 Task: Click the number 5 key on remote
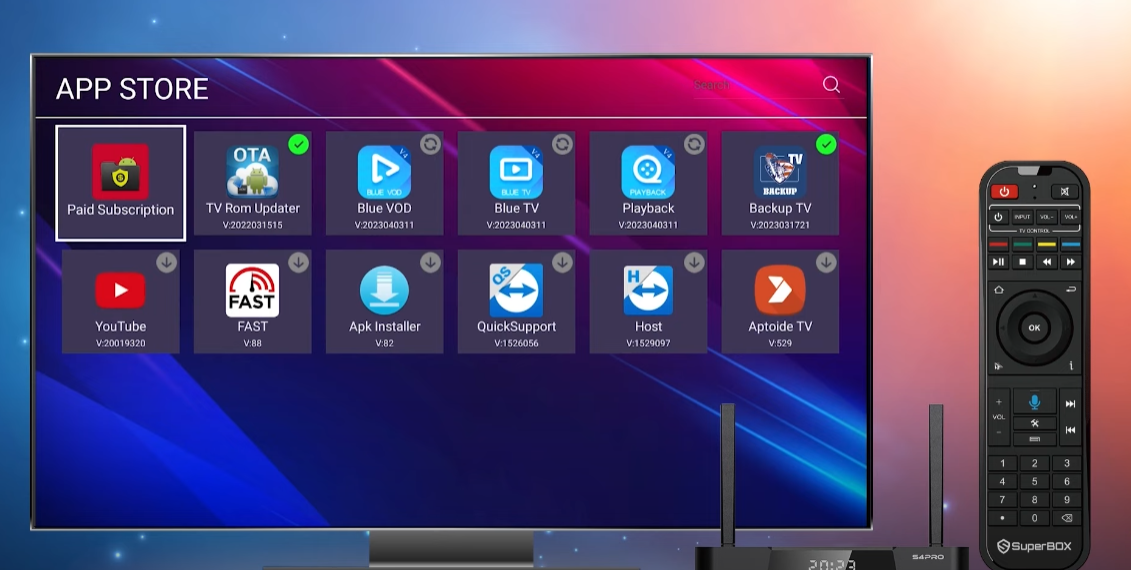(1034, 481)
